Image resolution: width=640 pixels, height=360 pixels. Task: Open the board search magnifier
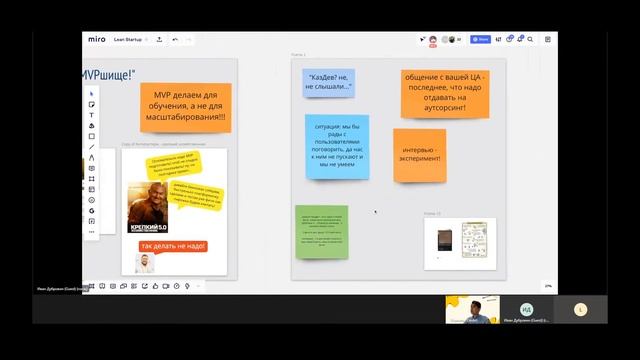click(530, 39)
